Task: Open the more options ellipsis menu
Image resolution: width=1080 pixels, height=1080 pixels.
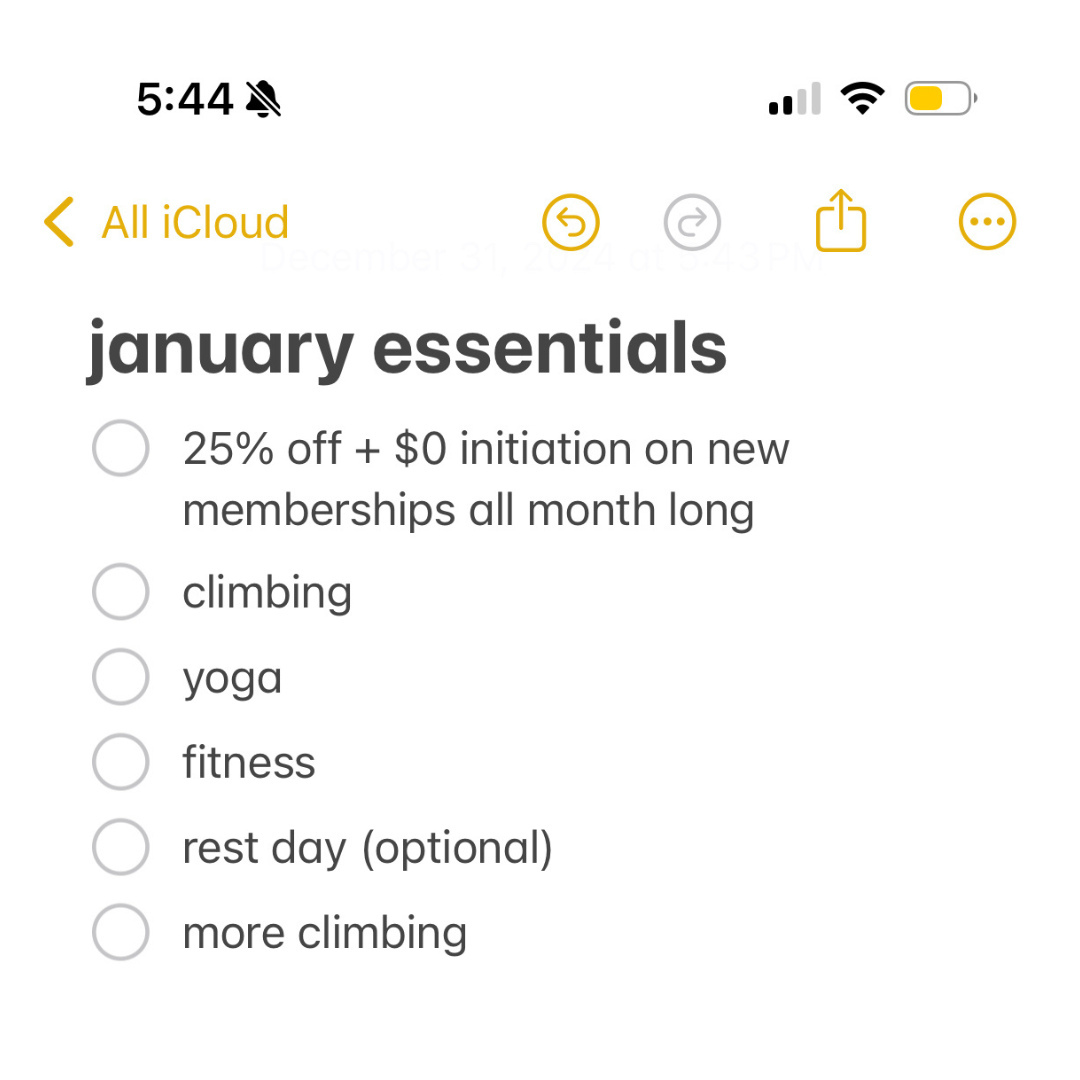Action: (x=987, y=221)
